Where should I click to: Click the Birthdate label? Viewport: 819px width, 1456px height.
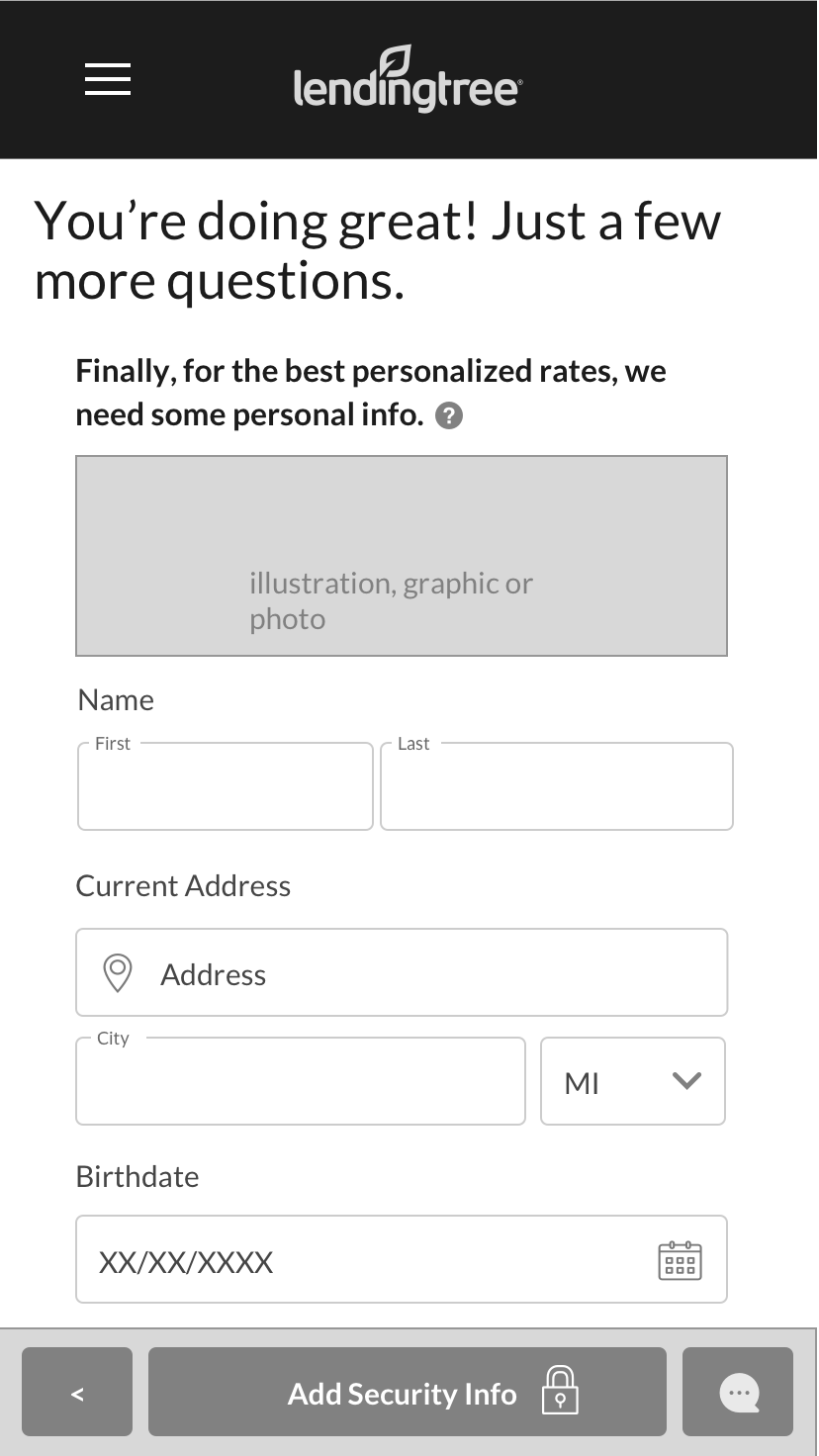(x=137, y=1177)
